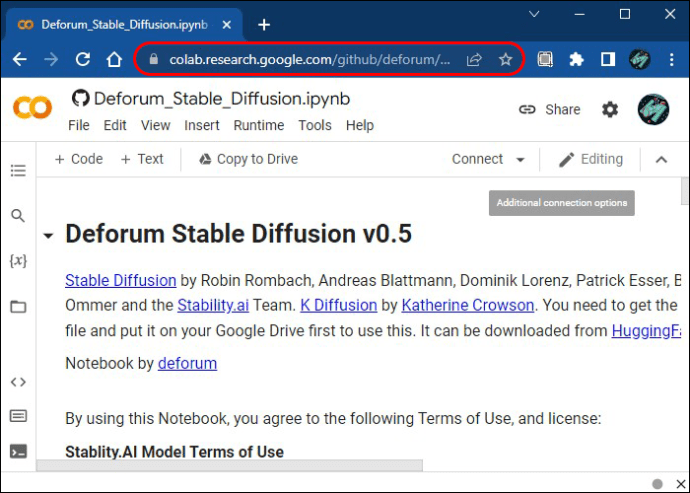Open the Files folder panel
This screenshot has width=690, height=493.
coord(18,306)
